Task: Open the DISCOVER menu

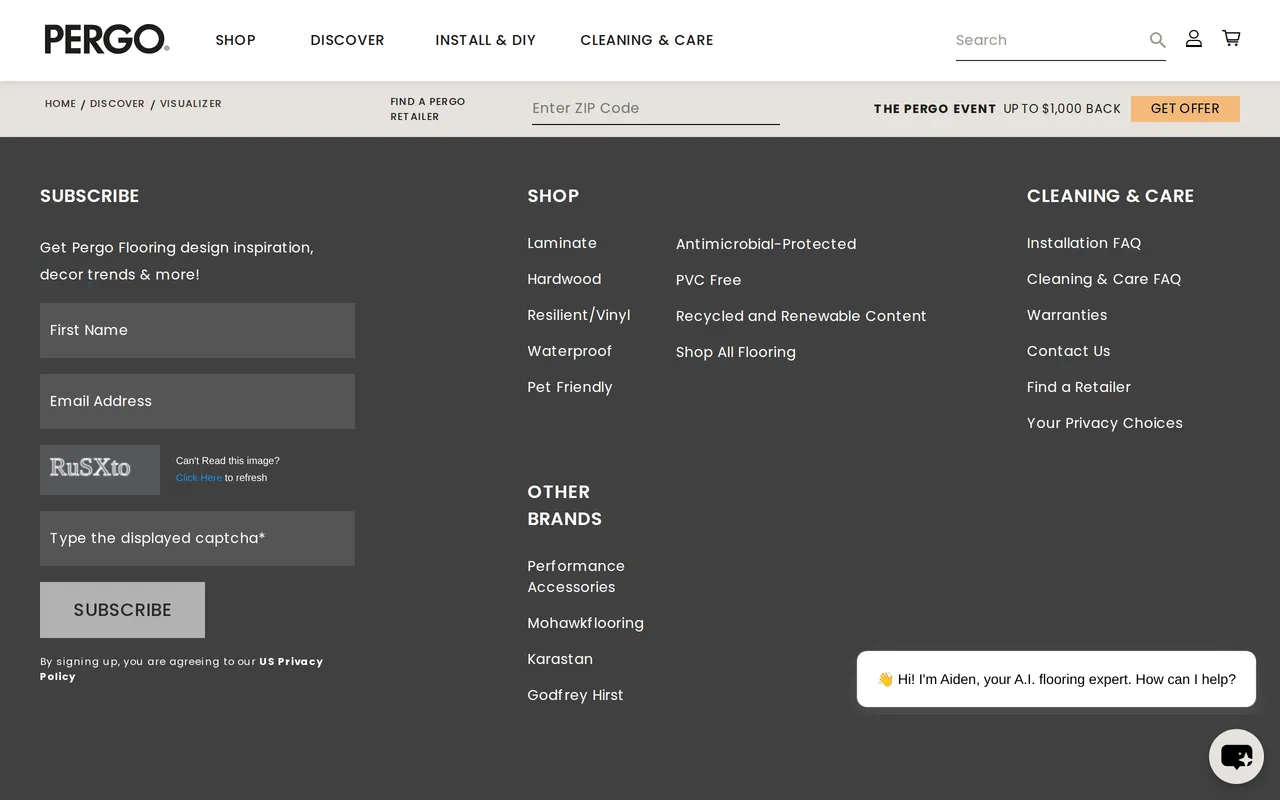Action: pyautogui.click(x=347, y=40)
